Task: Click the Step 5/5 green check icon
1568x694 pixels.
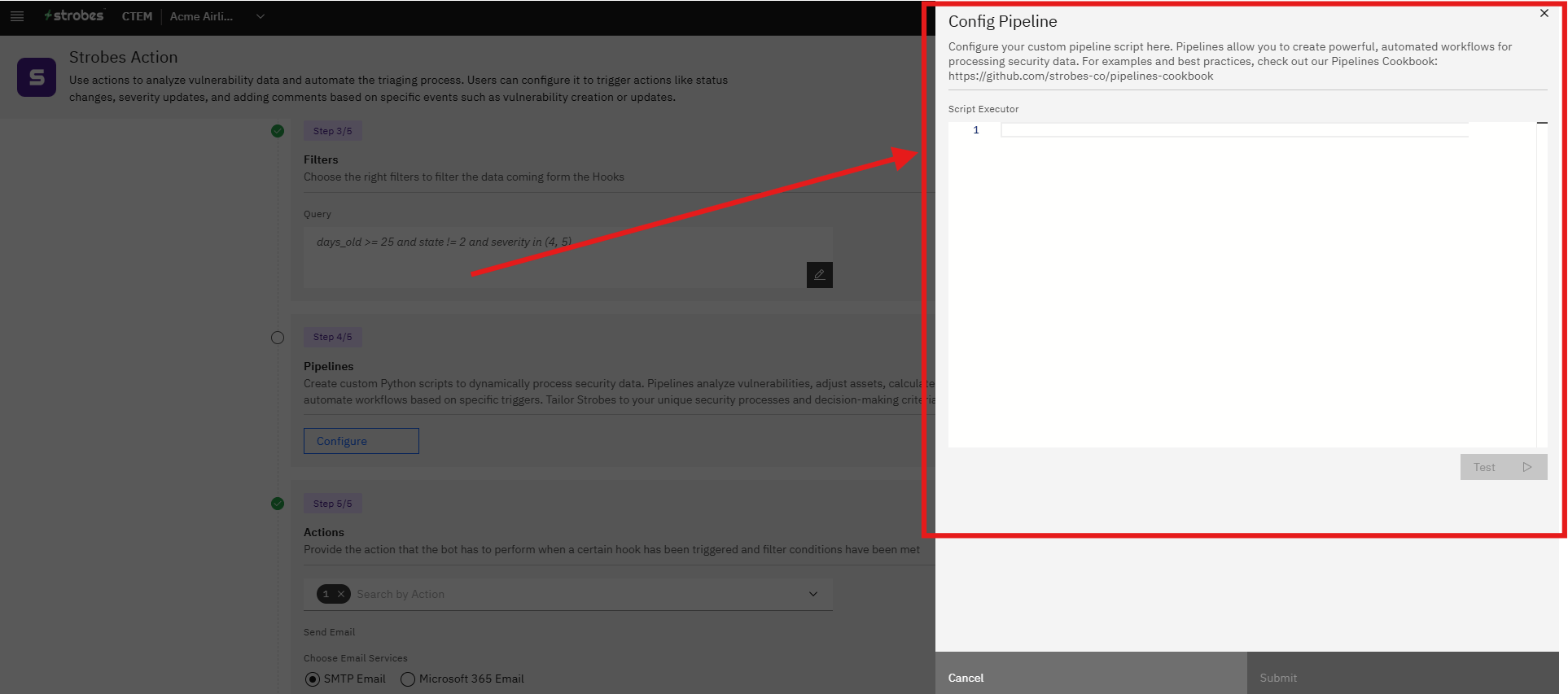Action: click(278, 504)
